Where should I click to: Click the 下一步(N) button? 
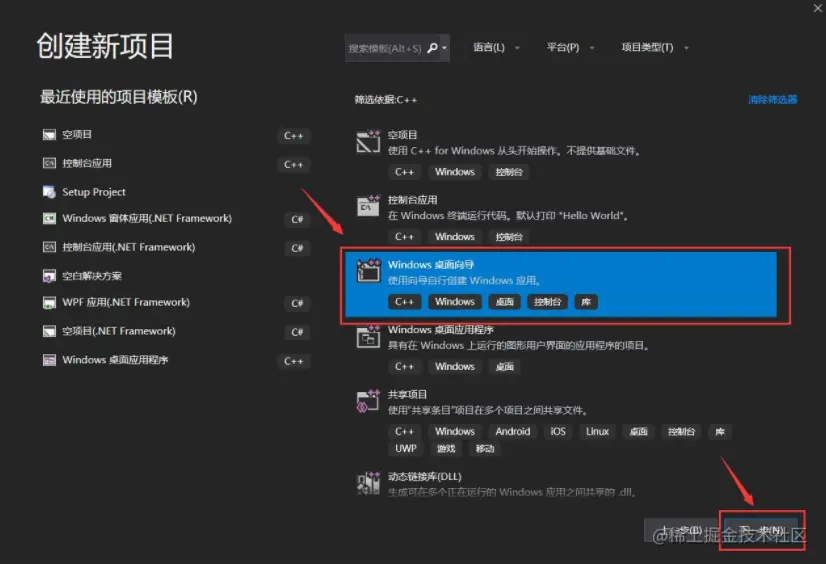762,530
